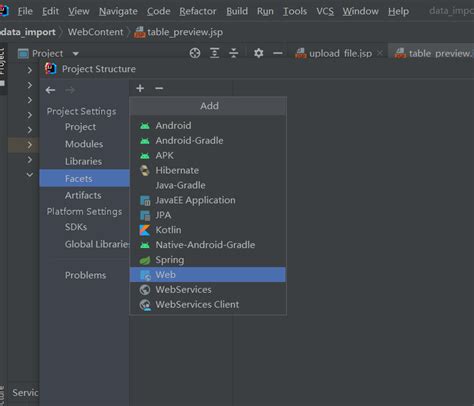Click WebContent in the breadcrumb path

click(x=96, y=32)
